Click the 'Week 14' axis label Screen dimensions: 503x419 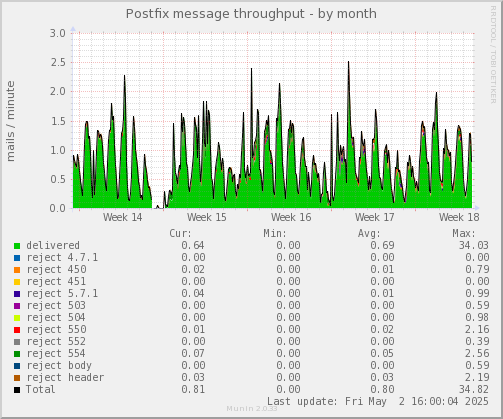coord(123,217)
